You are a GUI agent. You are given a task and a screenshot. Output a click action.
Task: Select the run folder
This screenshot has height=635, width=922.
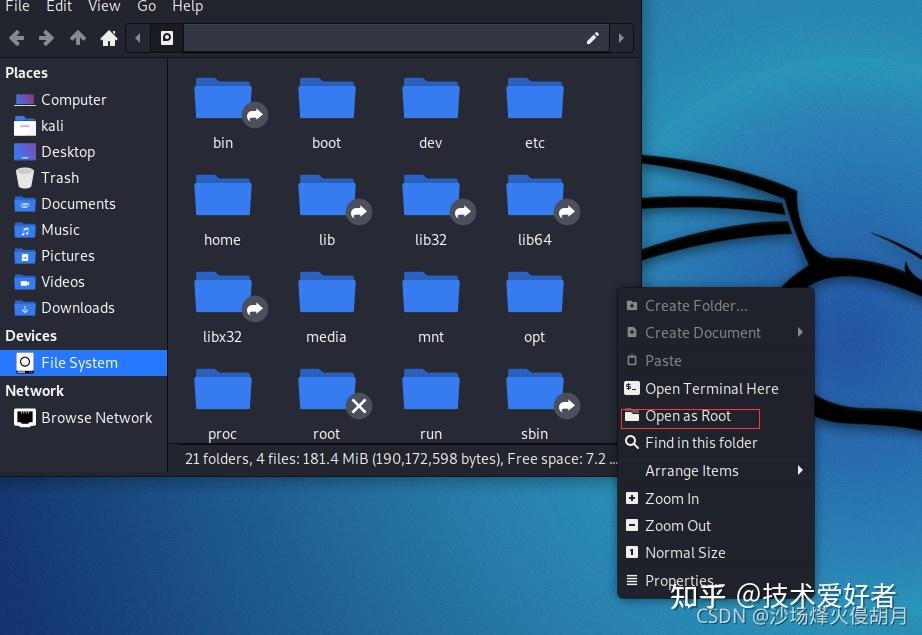tap(430, 405)
